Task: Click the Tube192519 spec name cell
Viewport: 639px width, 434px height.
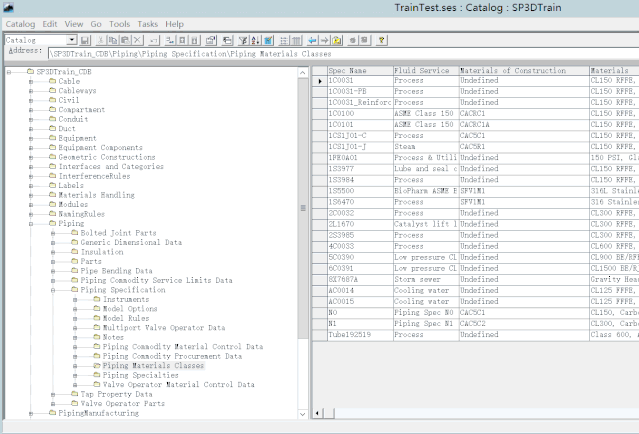Action: tap(360, 335)
